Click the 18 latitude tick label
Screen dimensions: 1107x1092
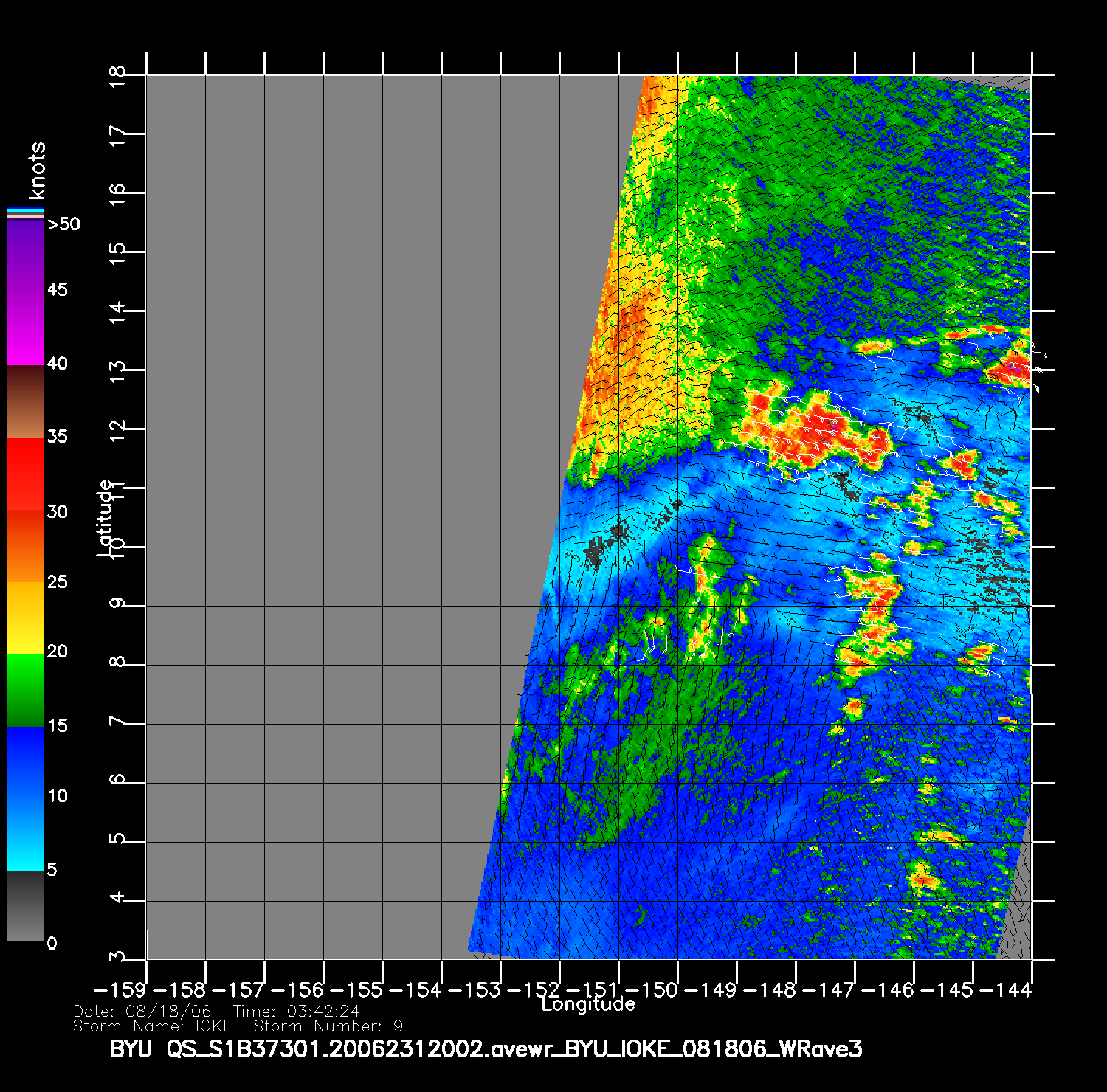[117, 75]
